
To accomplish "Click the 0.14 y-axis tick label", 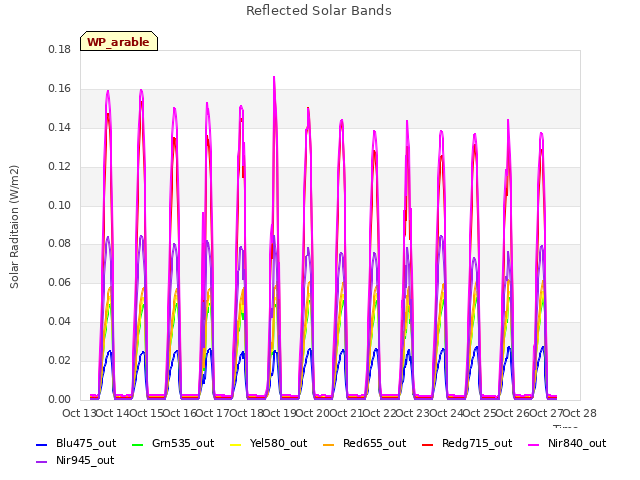I will (60, 128).
